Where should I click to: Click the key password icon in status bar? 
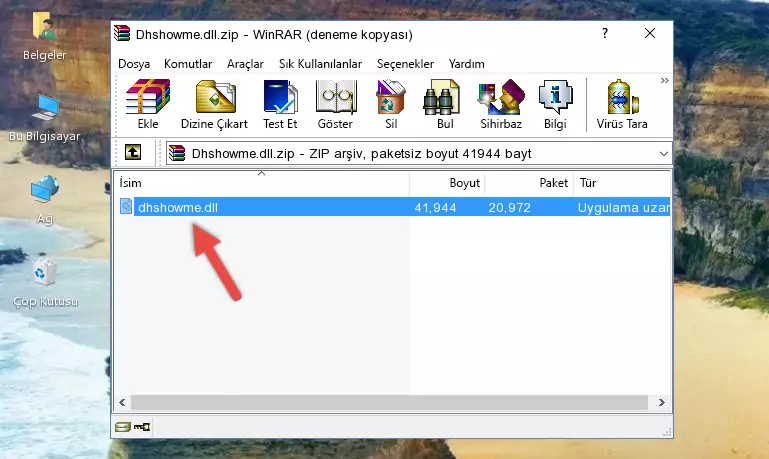tap(142, 427)
